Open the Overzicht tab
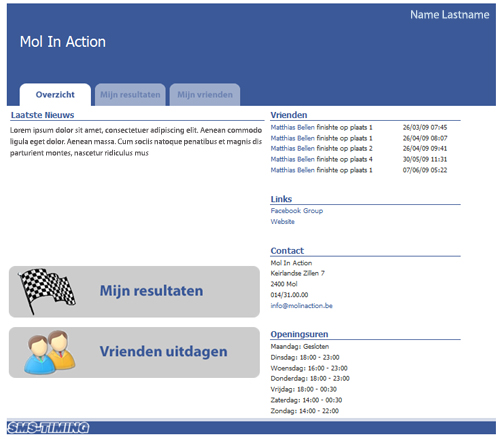 click(55, 95)
